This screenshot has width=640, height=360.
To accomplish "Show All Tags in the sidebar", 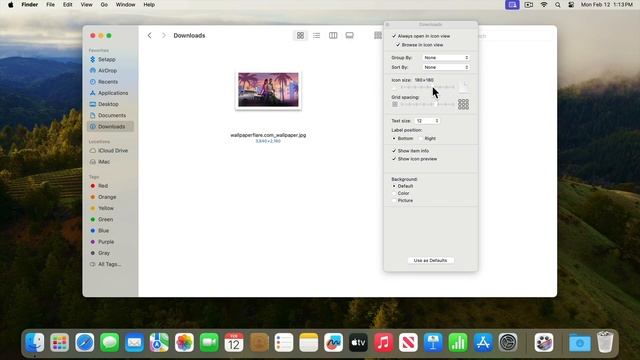I will click(110, 264).
